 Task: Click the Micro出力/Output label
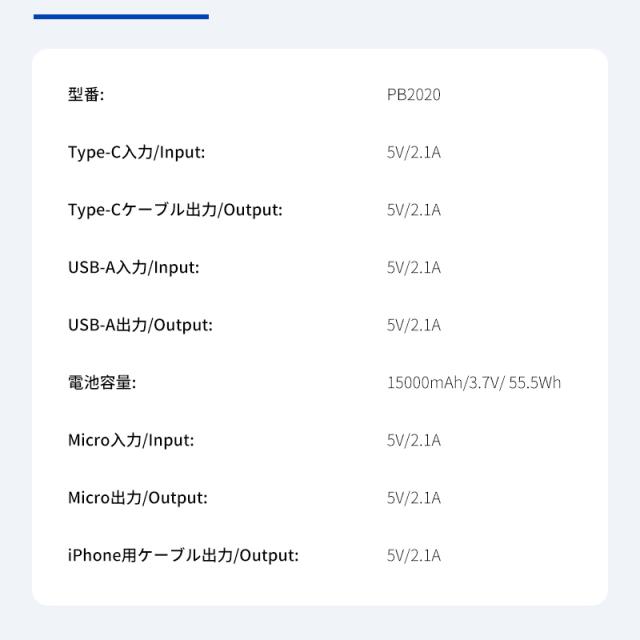137,497
